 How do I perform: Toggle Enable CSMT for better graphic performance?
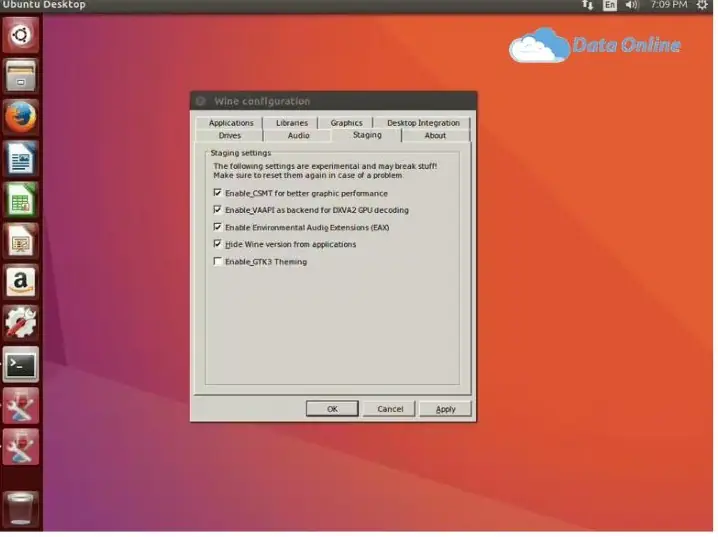coord(218,193)
